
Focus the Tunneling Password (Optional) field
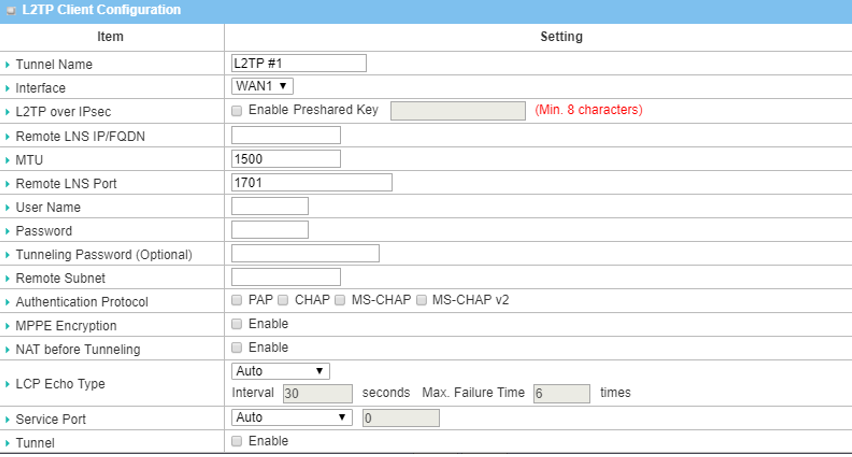tap(305, 253)
